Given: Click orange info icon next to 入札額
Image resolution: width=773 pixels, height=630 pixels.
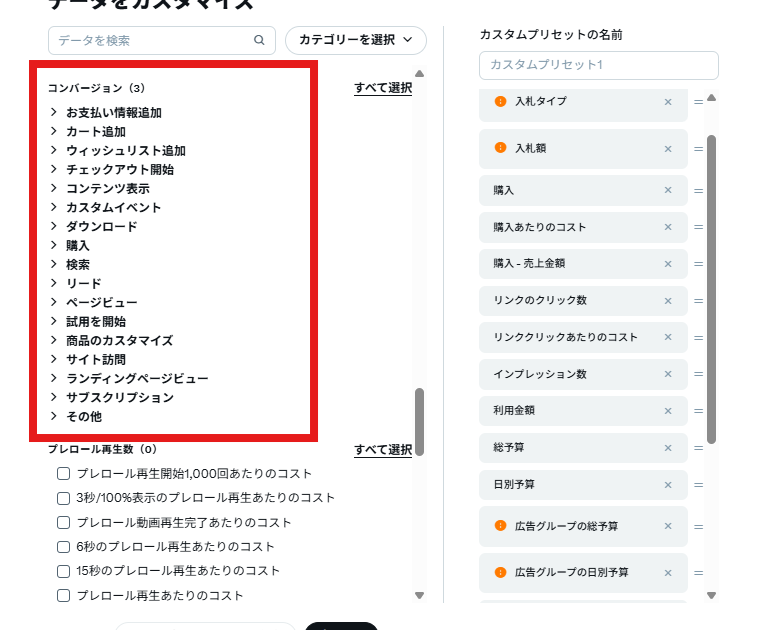Looking at the screenshot, I should pos(500,148).
